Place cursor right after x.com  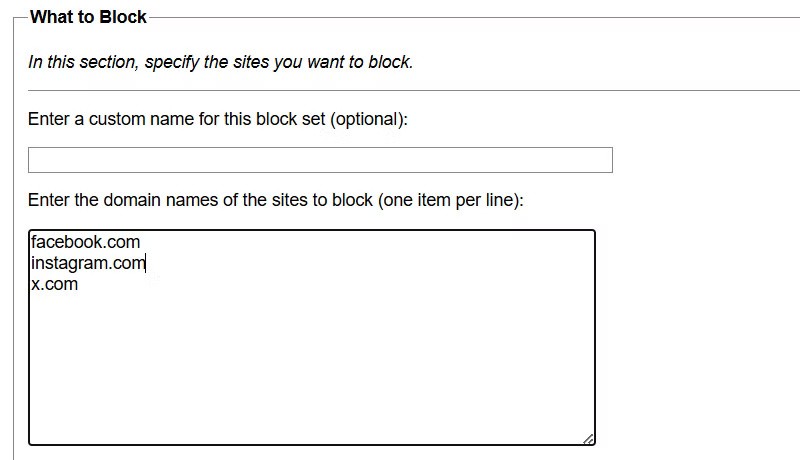click(x=79, y=284)
